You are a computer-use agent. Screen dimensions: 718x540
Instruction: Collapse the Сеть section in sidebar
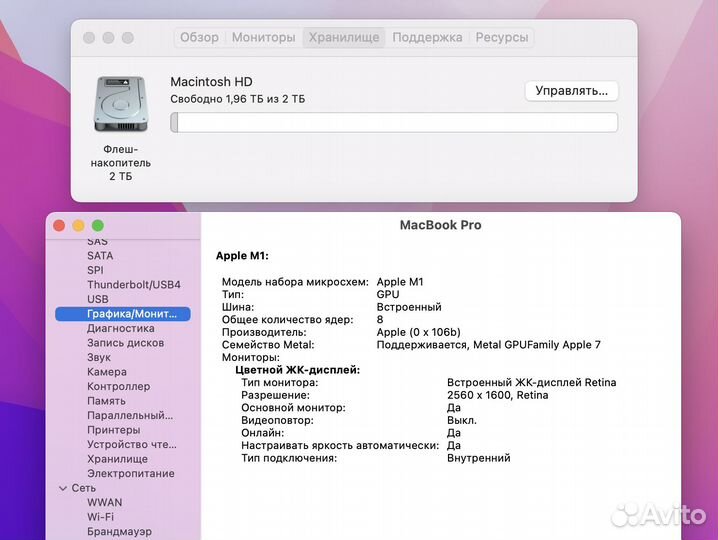[63, 488]
